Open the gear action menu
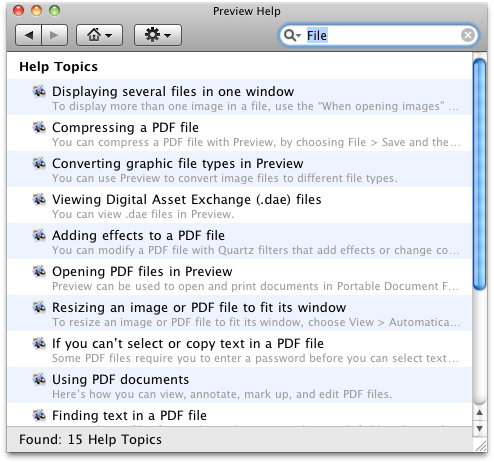The width and height of the screenshot is (494, 463). [x=158, y=35]
